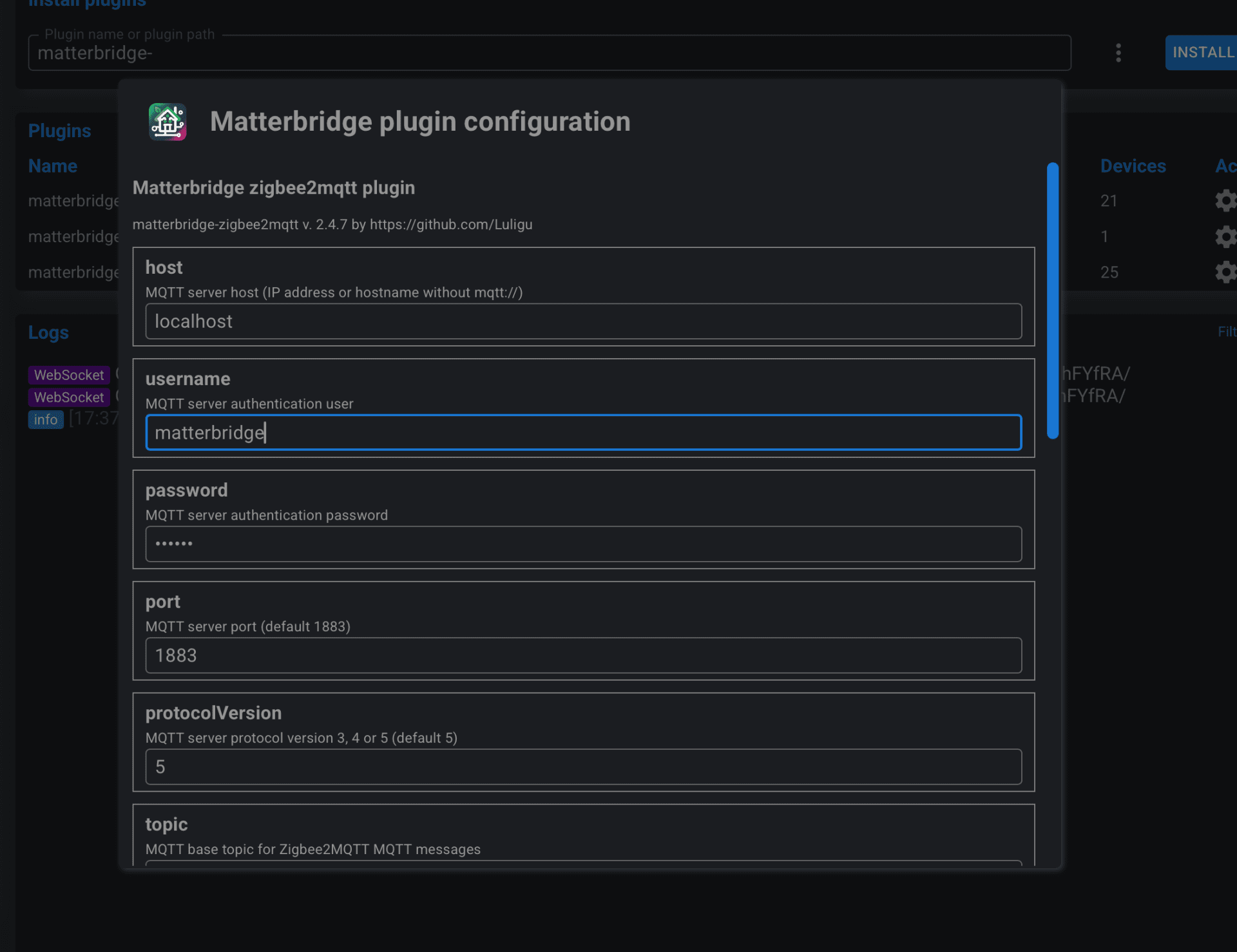Click the 'MQTT server port (default 1883)' description
The width and height of the screenshot is (1237, 952).
click(248, 627)
